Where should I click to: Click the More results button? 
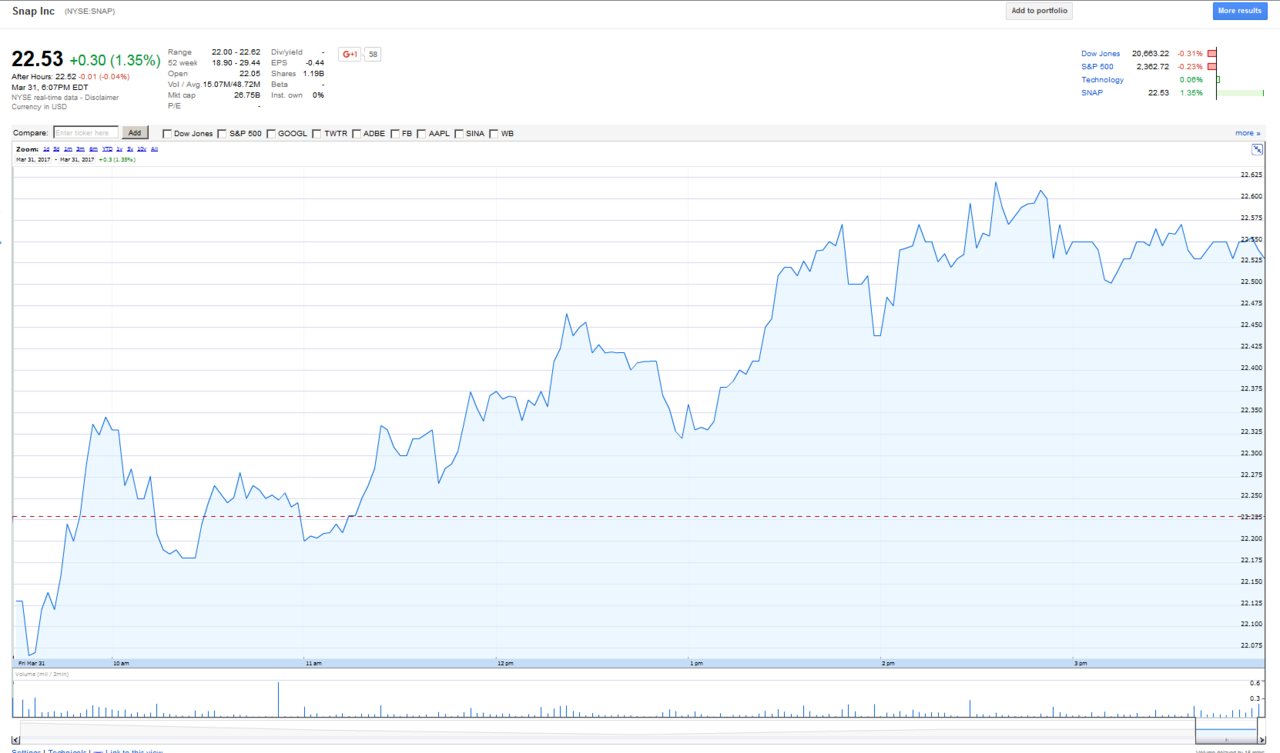(1239, 11)
